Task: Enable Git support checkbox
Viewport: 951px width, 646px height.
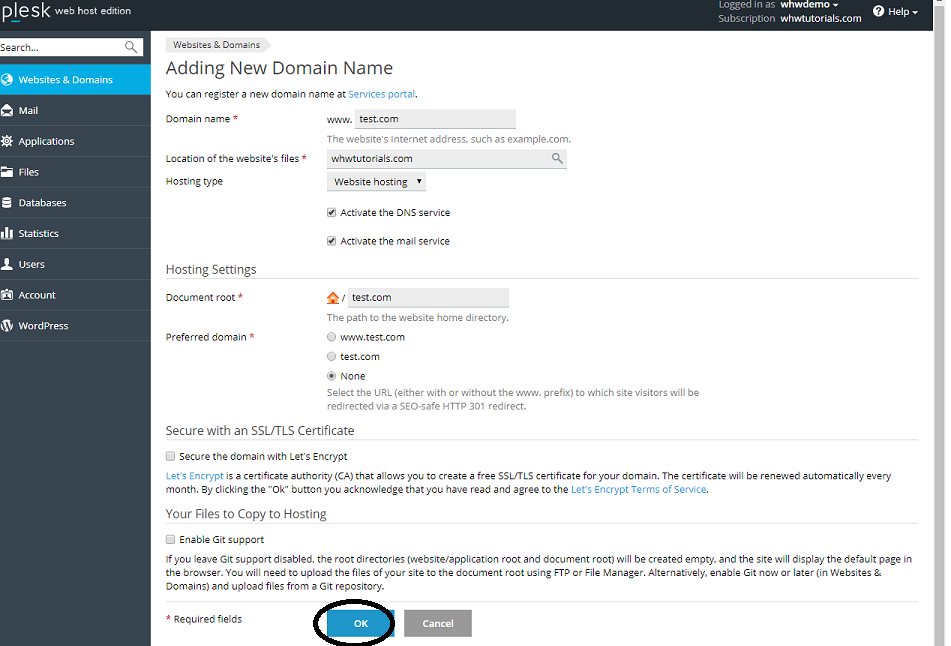Action: [x=170, y=537]
